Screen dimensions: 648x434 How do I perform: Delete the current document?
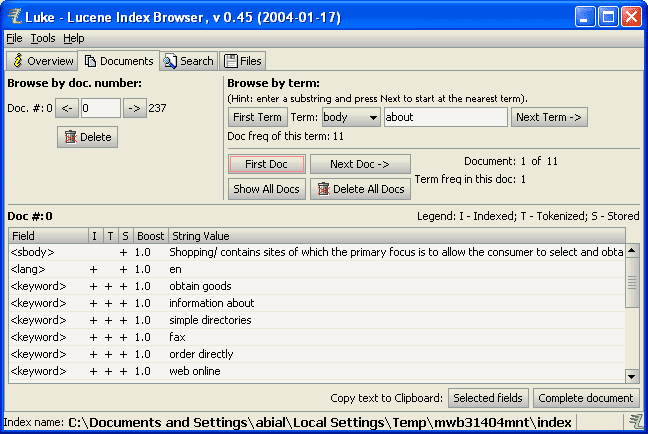coord(88,137)
